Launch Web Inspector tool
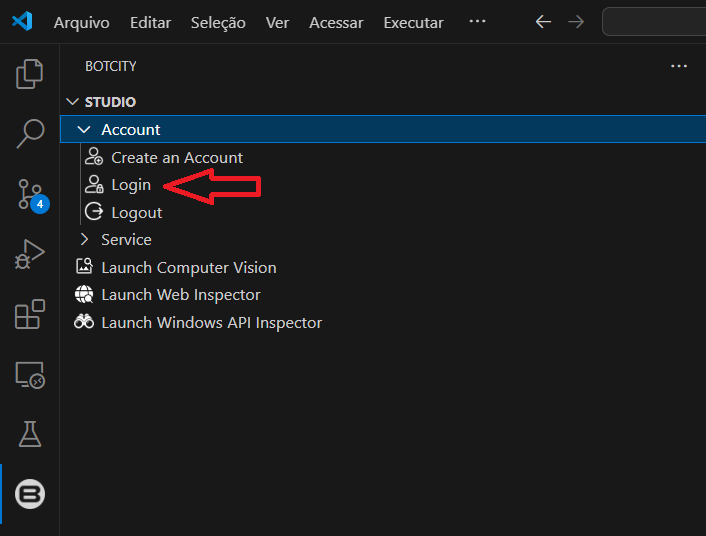Screen dimensions: 706x536 pyautogui.click(x=180, y=295)
